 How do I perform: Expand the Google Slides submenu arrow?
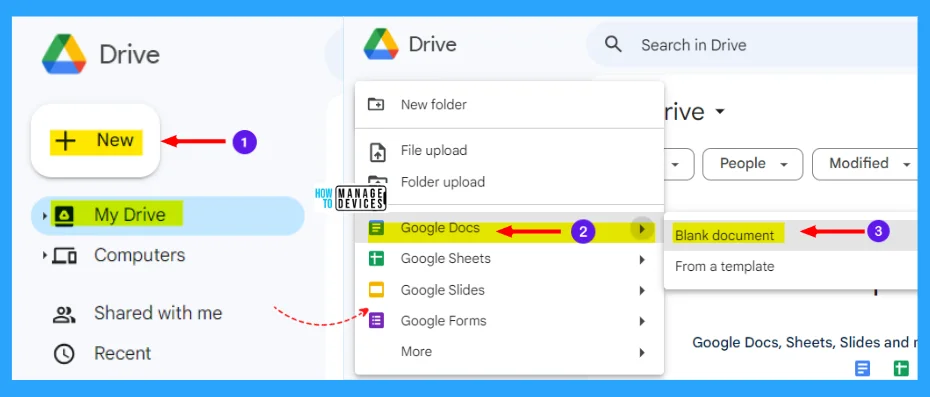(x=642, y=291)
